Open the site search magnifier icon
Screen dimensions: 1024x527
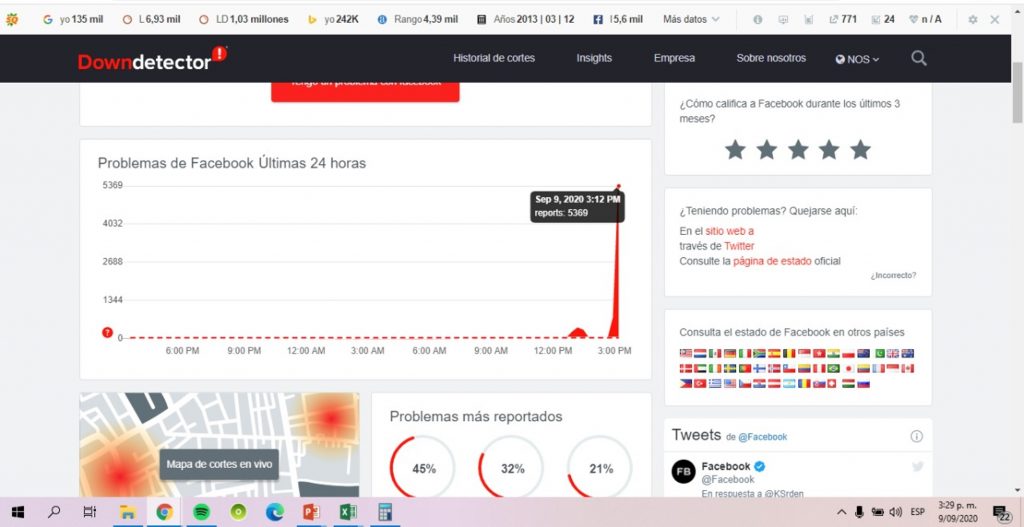click(x=918, y=58)
